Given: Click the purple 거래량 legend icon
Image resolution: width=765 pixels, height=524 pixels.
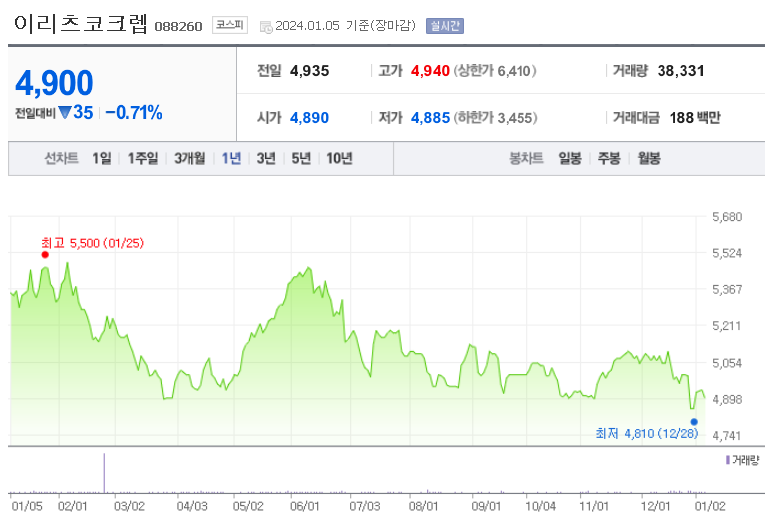Looking at the screenshot, I should [x=727, y=460].
